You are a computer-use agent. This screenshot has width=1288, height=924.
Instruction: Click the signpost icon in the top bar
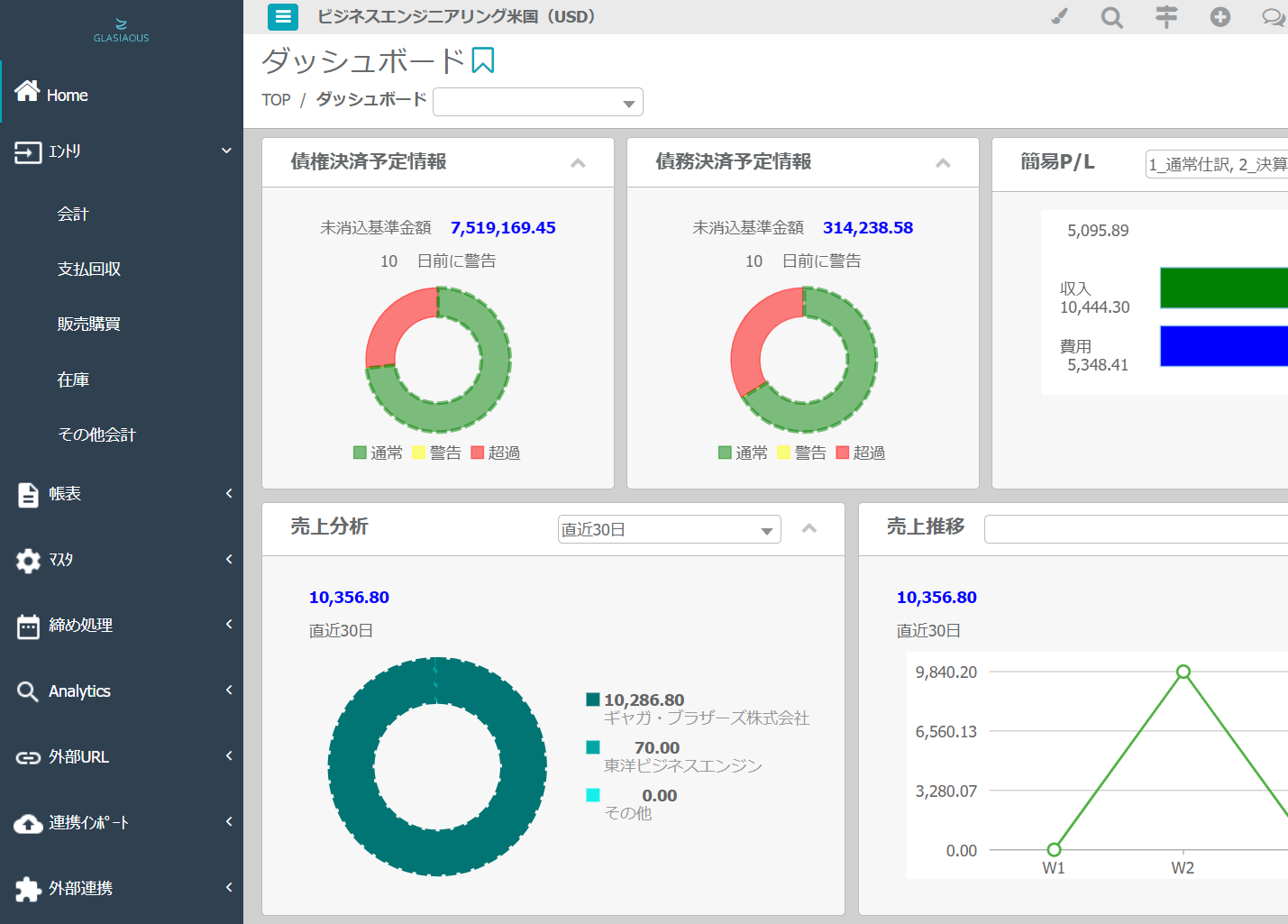tap(1166, 16)
